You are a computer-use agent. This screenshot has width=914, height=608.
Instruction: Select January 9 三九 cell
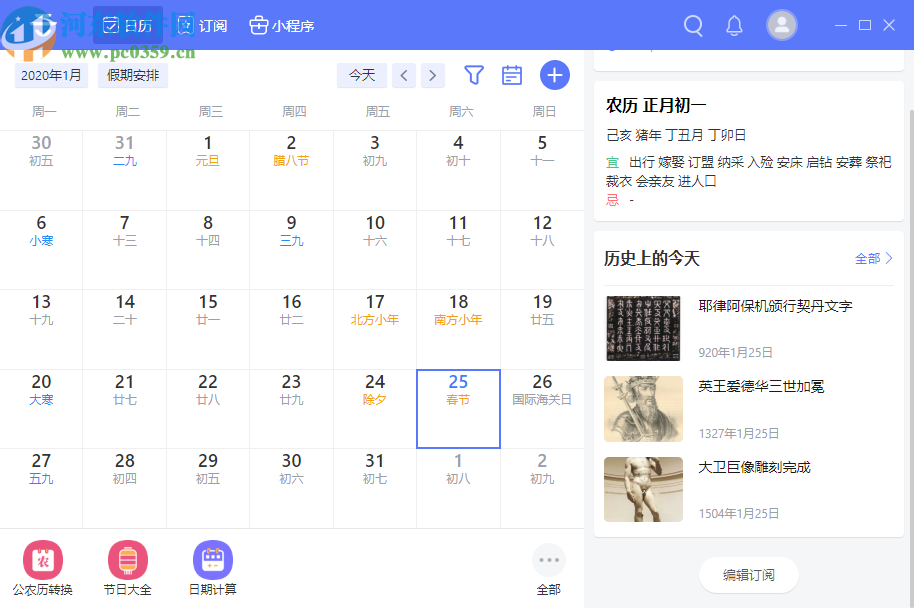(291, 250)
